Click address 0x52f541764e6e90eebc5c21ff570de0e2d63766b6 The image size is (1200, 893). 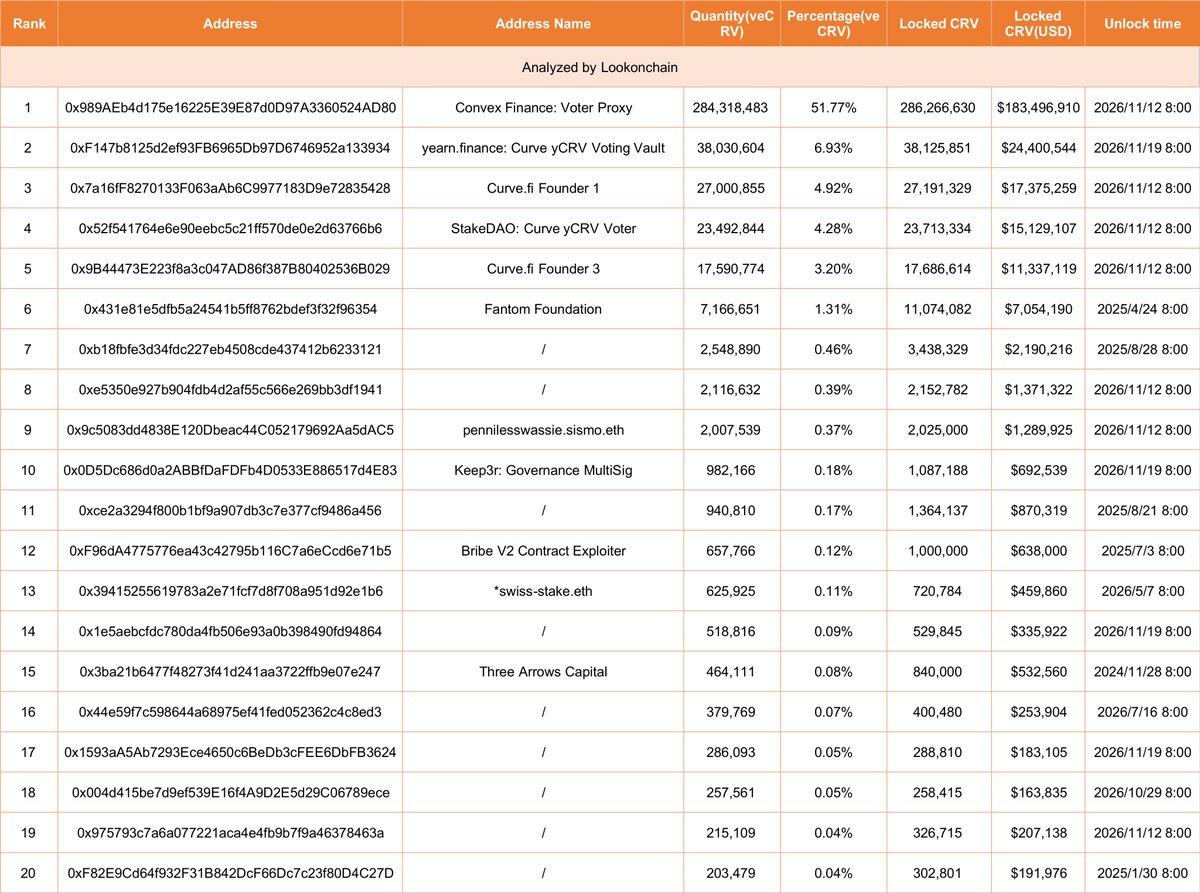(230, 228)
